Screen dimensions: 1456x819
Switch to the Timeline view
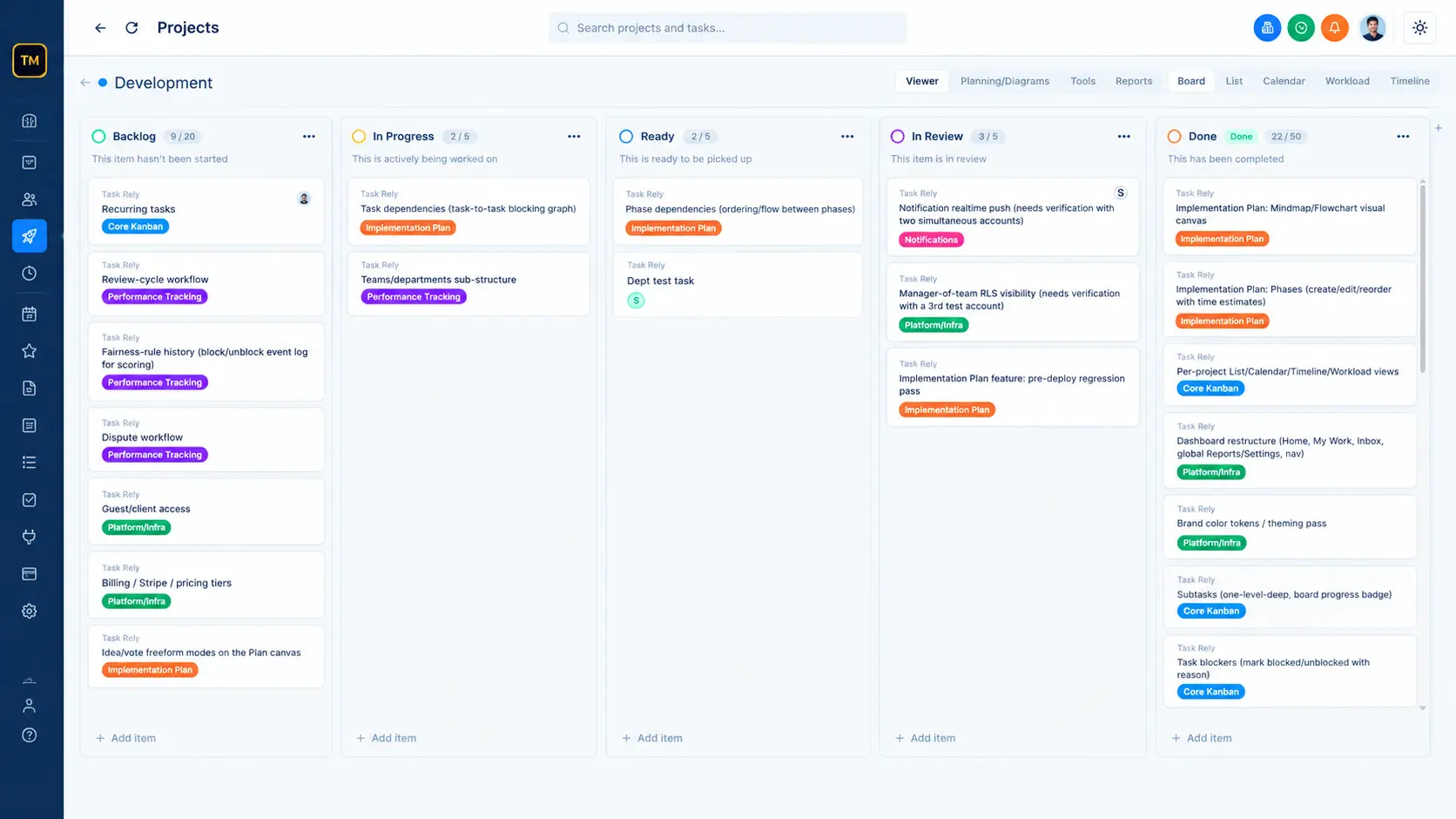(1410, 81)
